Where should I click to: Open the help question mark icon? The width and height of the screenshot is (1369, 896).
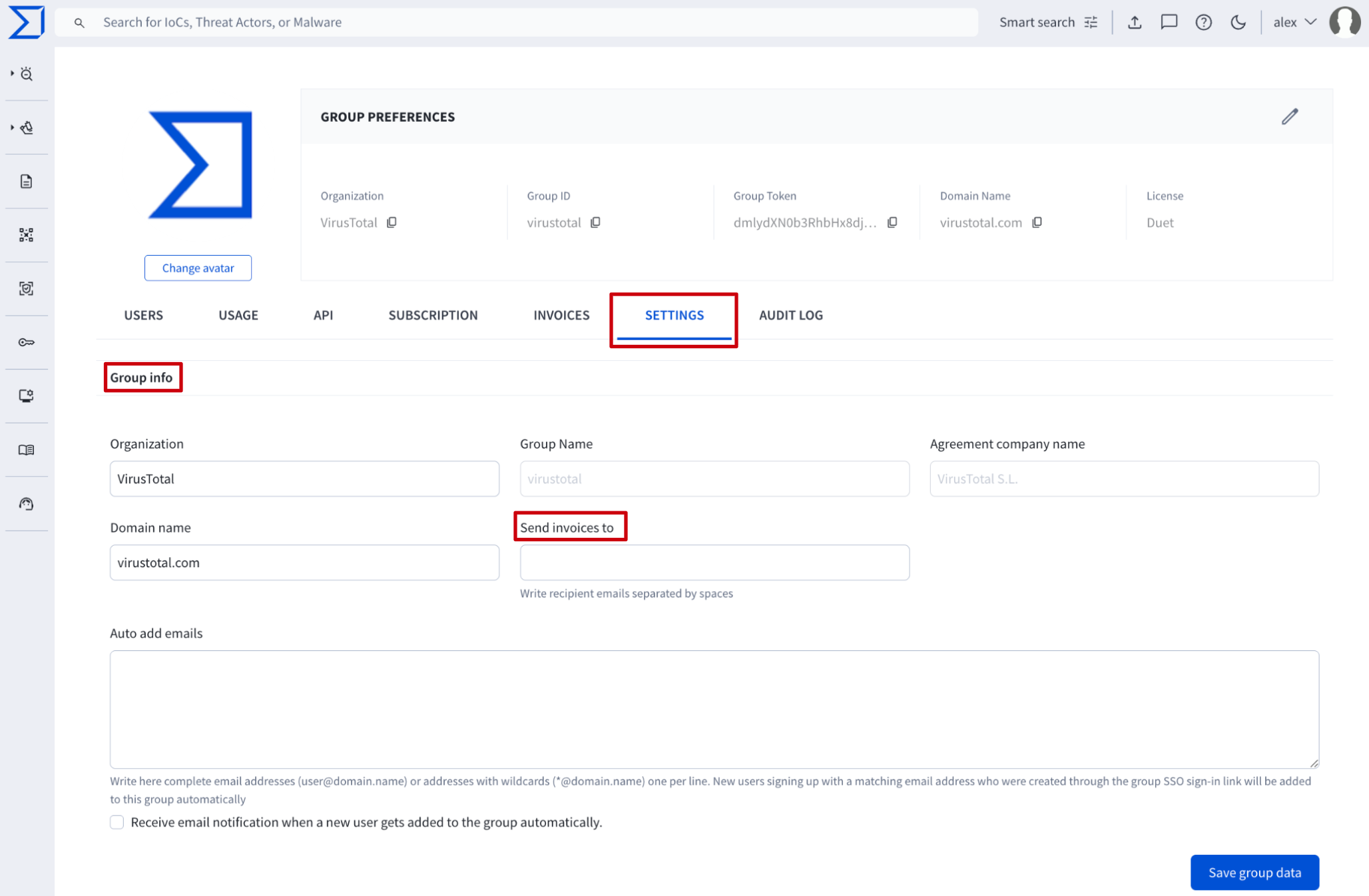pyautogui.click(x=1203, y=23)
